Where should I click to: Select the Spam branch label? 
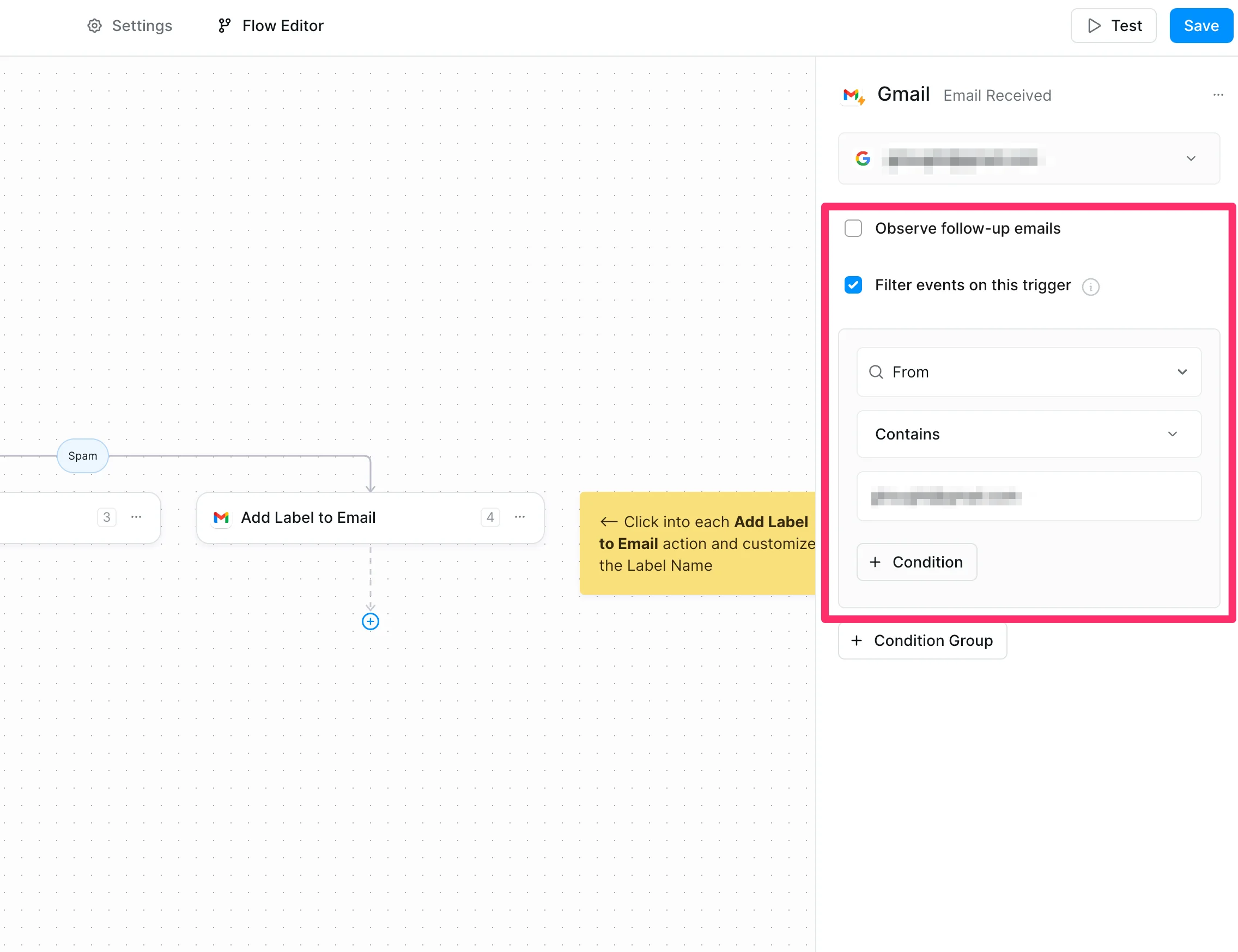tap(83, 456)
